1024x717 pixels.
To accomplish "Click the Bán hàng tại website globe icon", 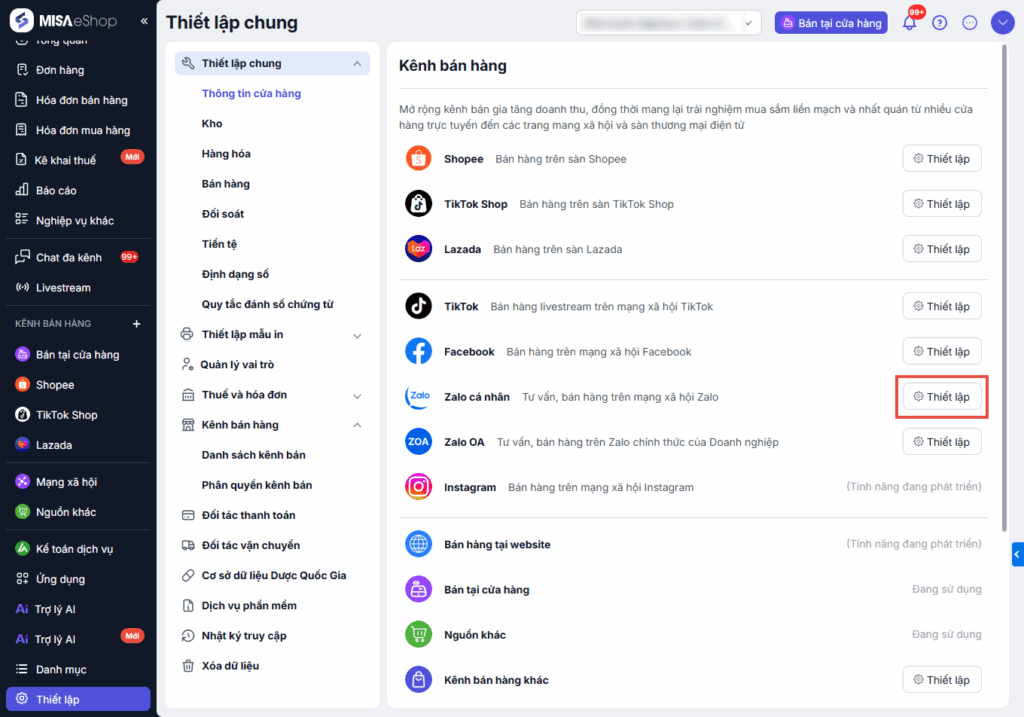I will click(418, 544).
